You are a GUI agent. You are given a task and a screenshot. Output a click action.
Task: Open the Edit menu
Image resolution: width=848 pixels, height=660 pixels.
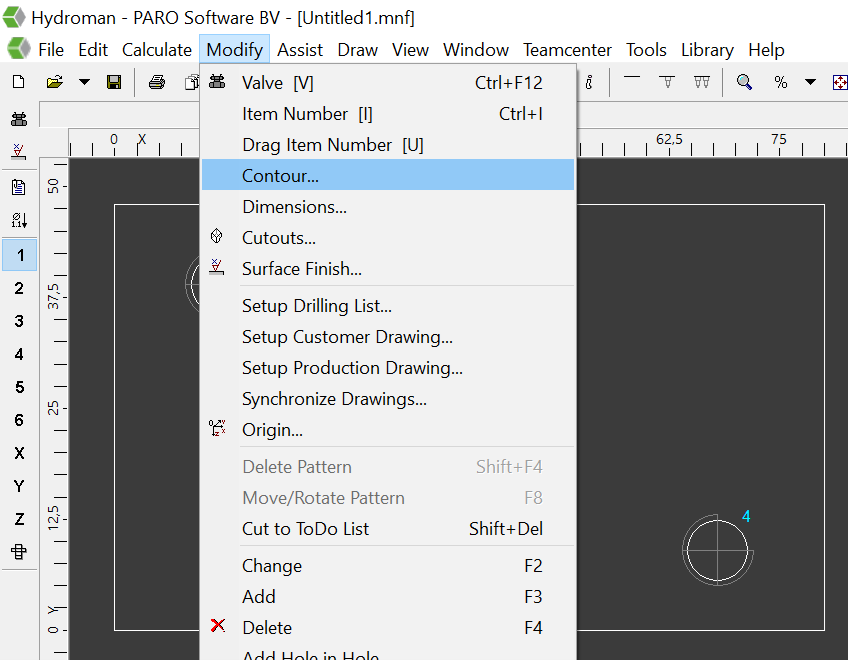[x=93, y=50]
